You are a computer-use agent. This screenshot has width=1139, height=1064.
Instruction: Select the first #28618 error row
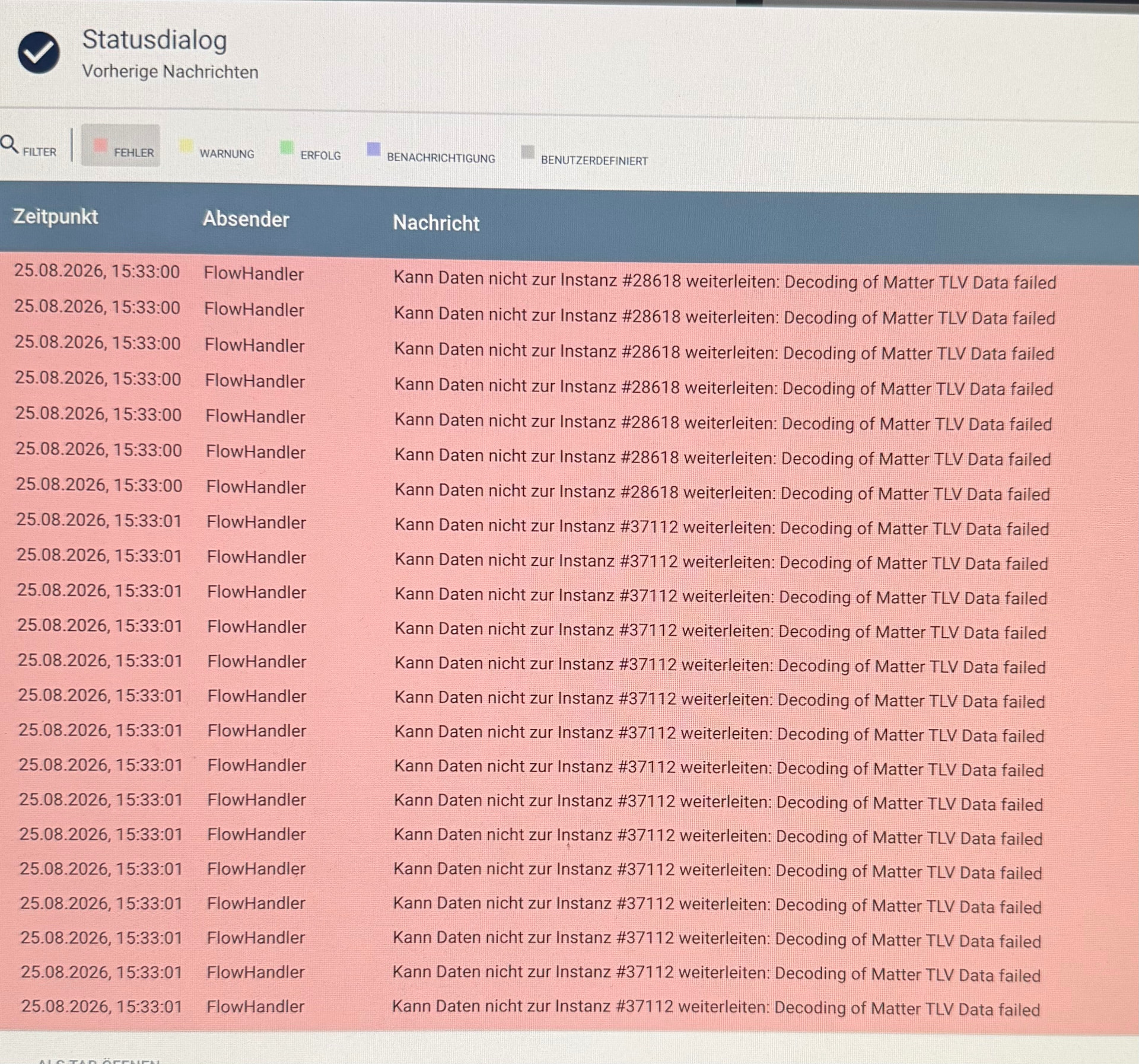point(569,276)
